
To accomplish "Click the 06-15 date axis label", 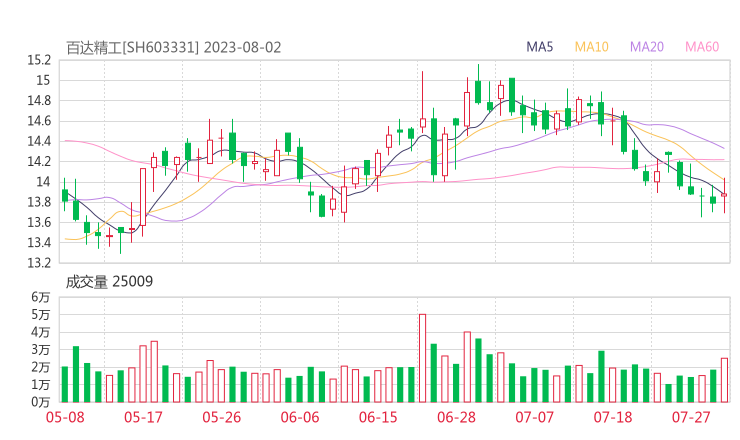I will (x=378, y=417).
